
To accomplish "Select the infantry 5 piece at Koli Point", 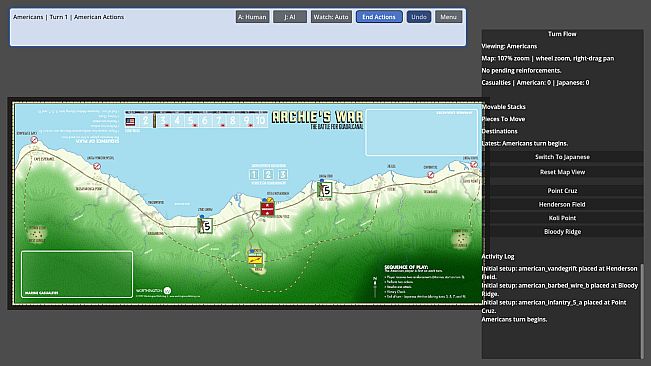I will point(325,190).
